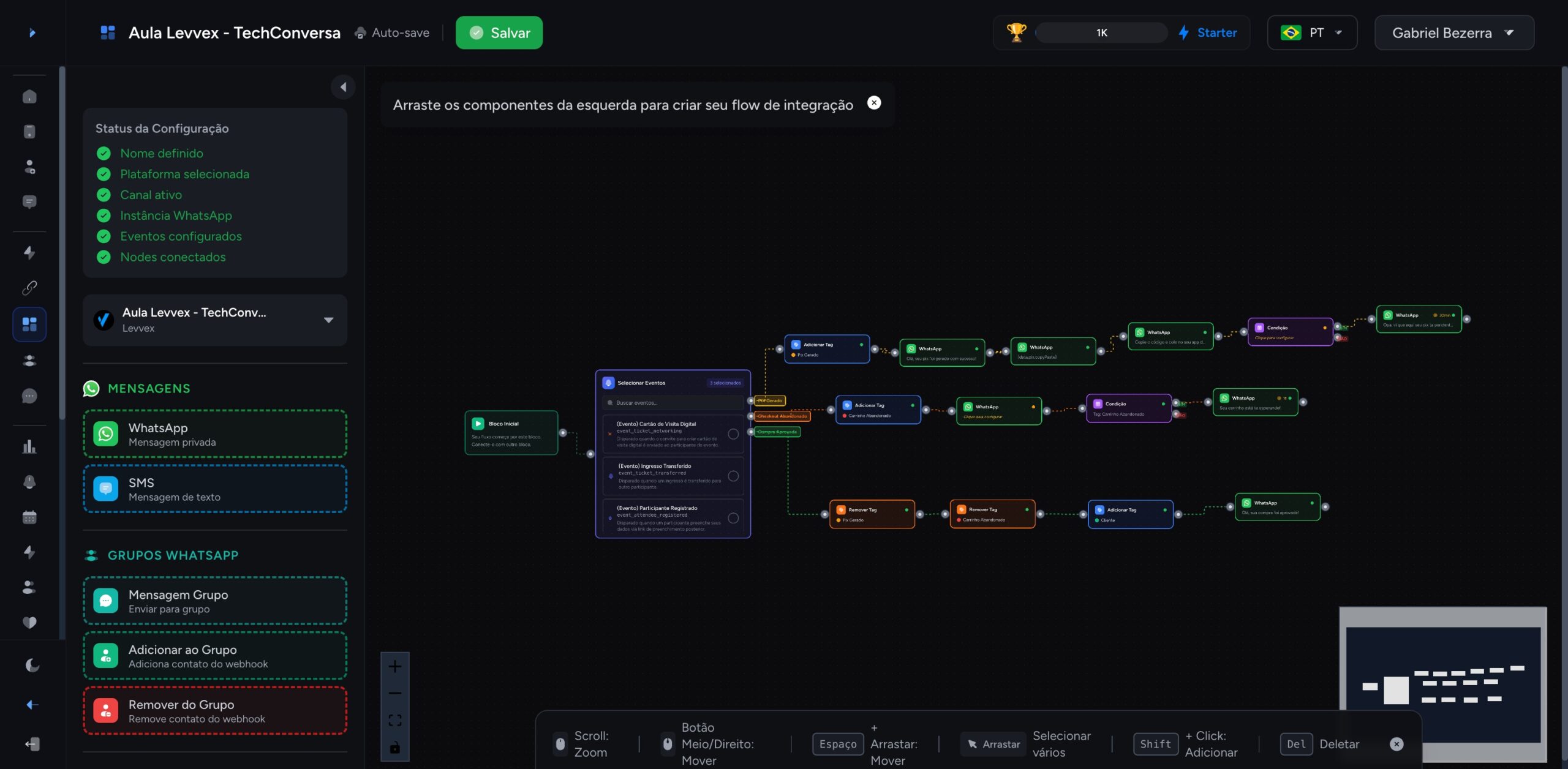Select Cartão de Visita Digital event radio
This screenshot has width=1568, height=769.
coord(733,434)
